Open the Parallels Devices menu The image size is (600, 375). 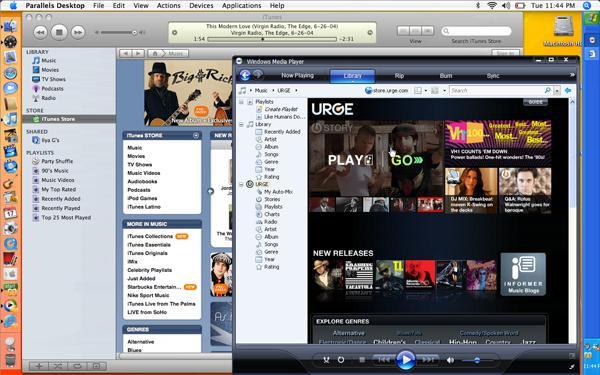tap(201, 5)
